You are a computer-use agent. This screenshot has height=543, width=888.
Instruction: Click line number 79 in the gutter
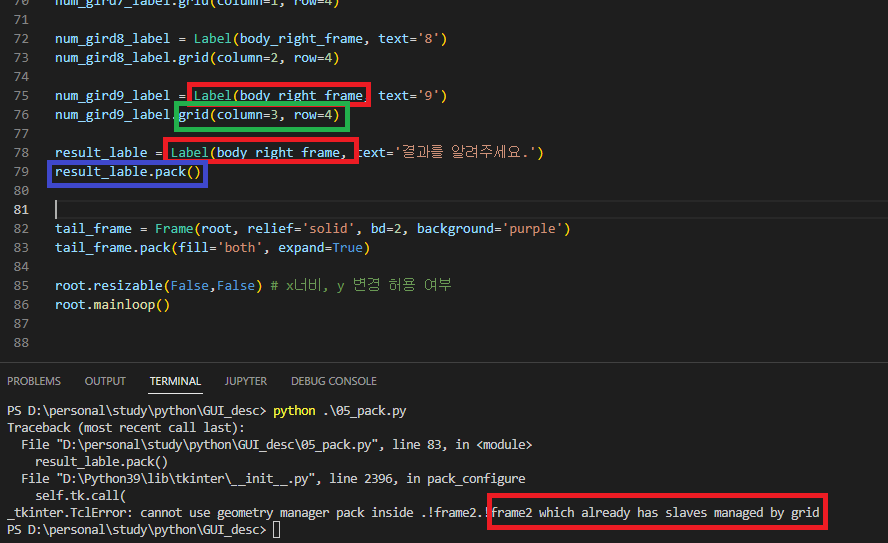click(21, 172)
